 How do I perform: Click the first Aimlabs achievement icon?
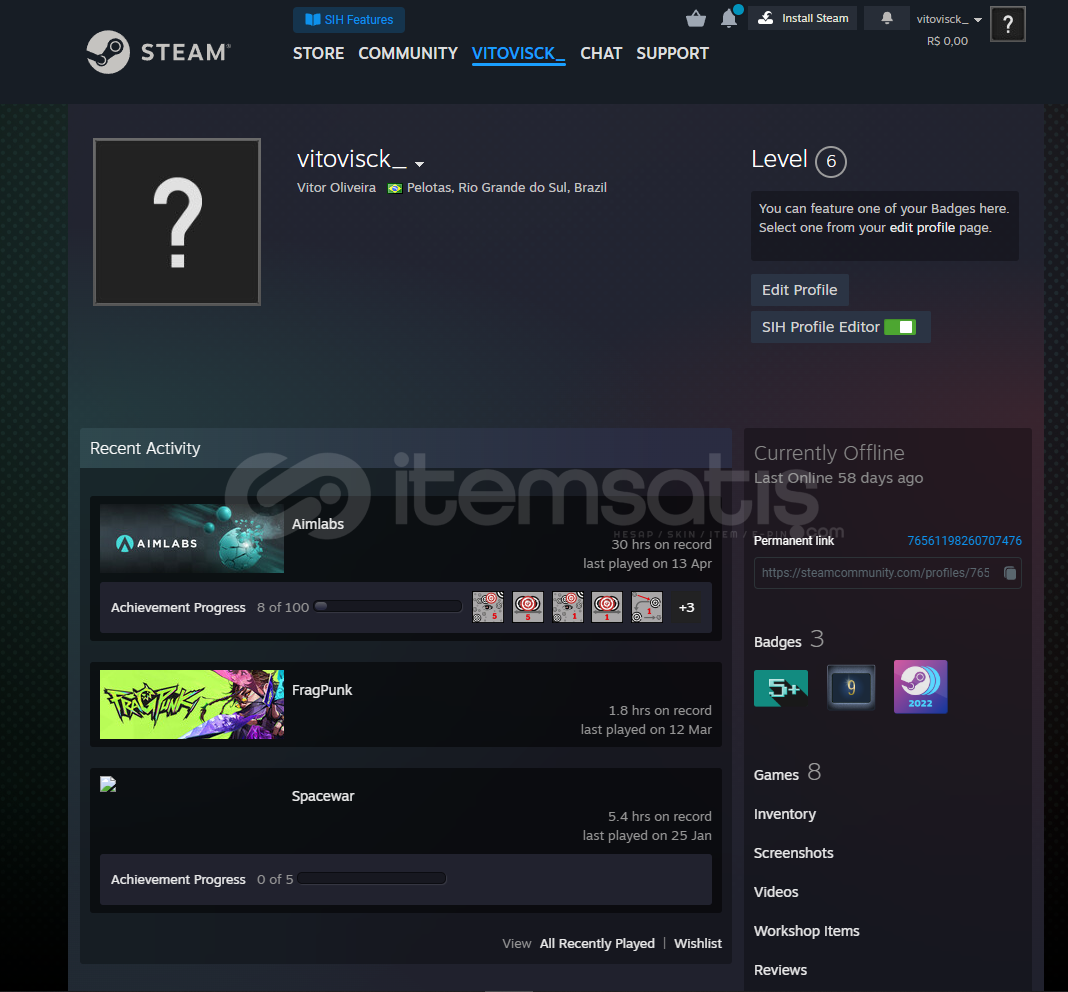pos(488,607)
